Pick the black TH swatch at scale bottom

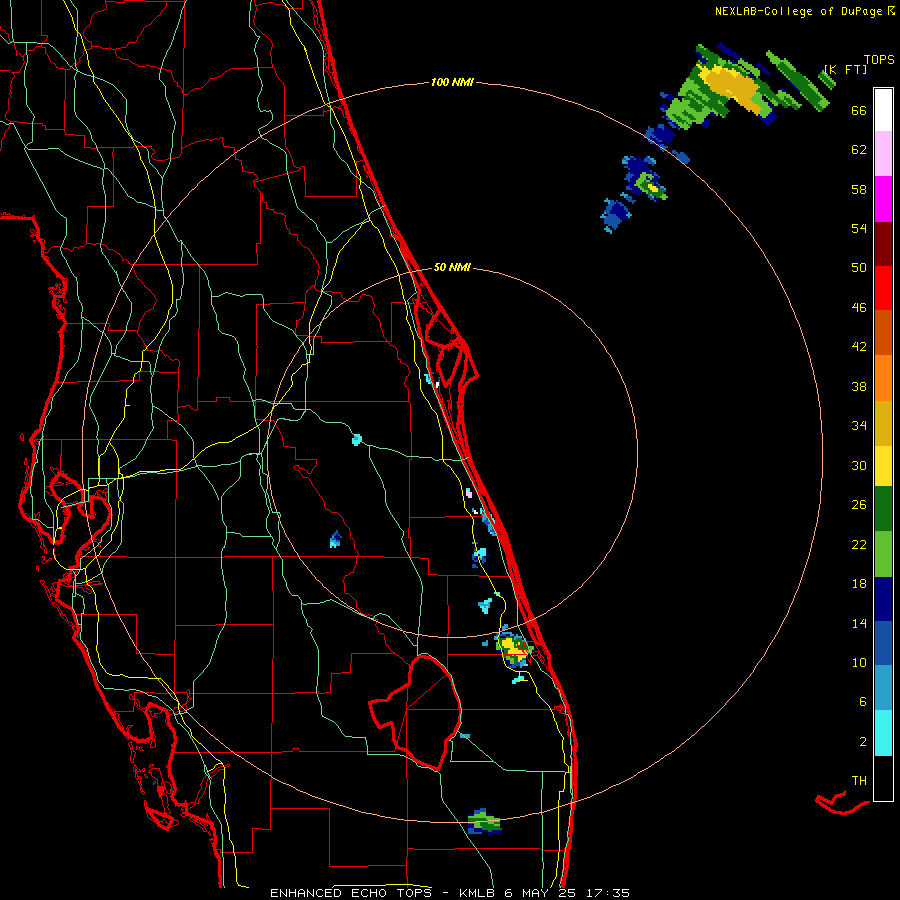[x=883, y=778]
